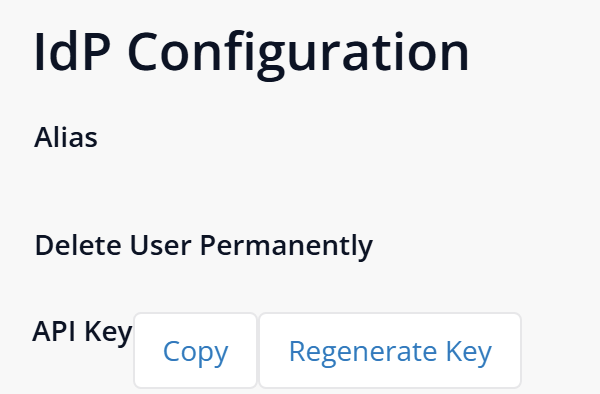Regenerate the API key
Viewport: 600px width, 394px height.
pyautogui.click(x=390, y=350)
